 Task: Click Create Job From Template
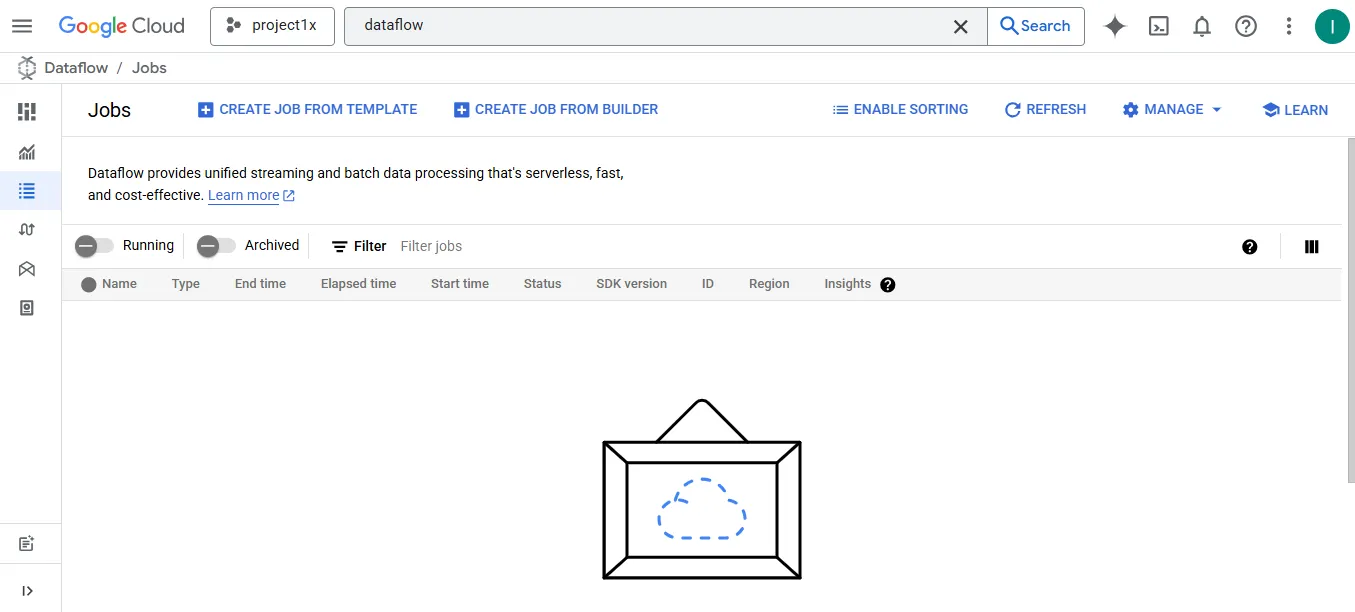coord(307,110)
